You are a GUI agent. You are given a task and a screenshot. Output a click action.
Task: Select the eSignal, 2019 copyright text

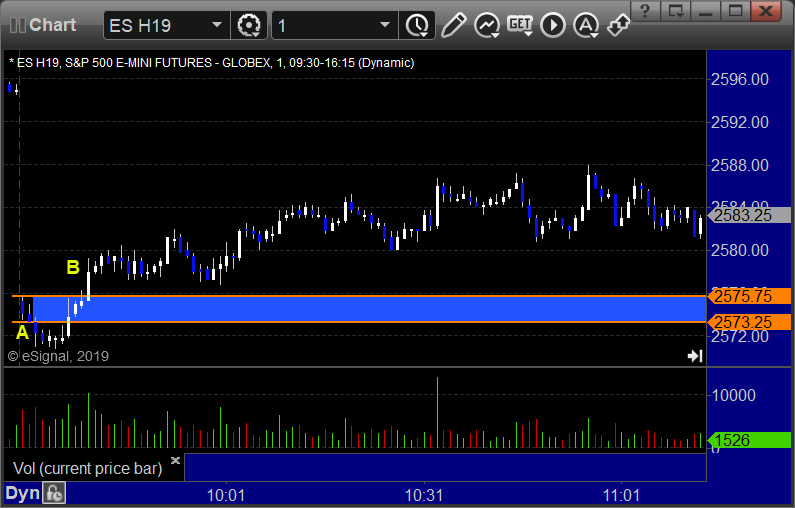click(58, 356)
